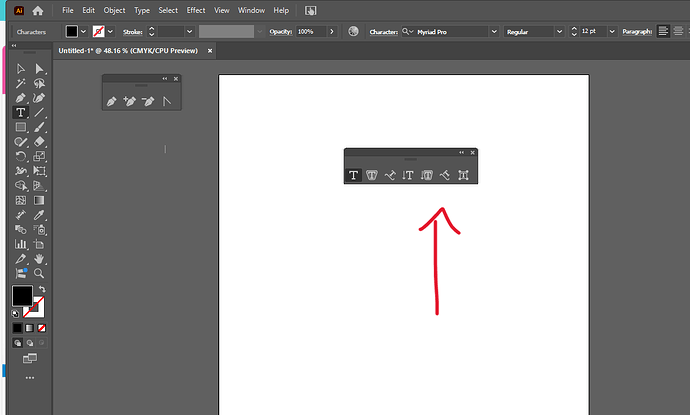Select the Direct Selection tool
The image size is (690, 415).
tap(39, 69)
